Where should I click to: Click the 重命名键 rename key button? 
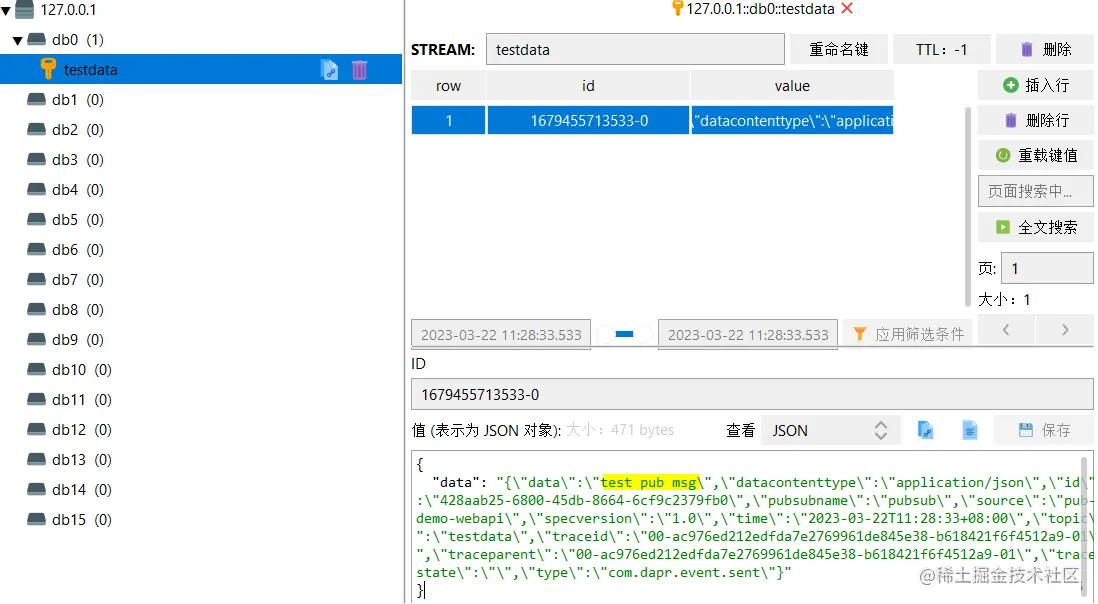[x=839, y=50]
